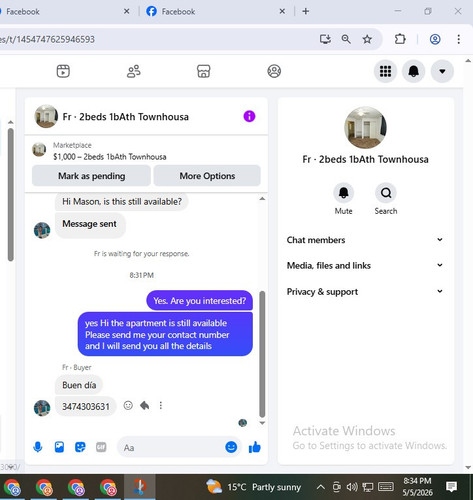The height and width of the screenshot is (500, 473).
Task: Record a voice clip with microphone icon
Action: pos(38,447)
